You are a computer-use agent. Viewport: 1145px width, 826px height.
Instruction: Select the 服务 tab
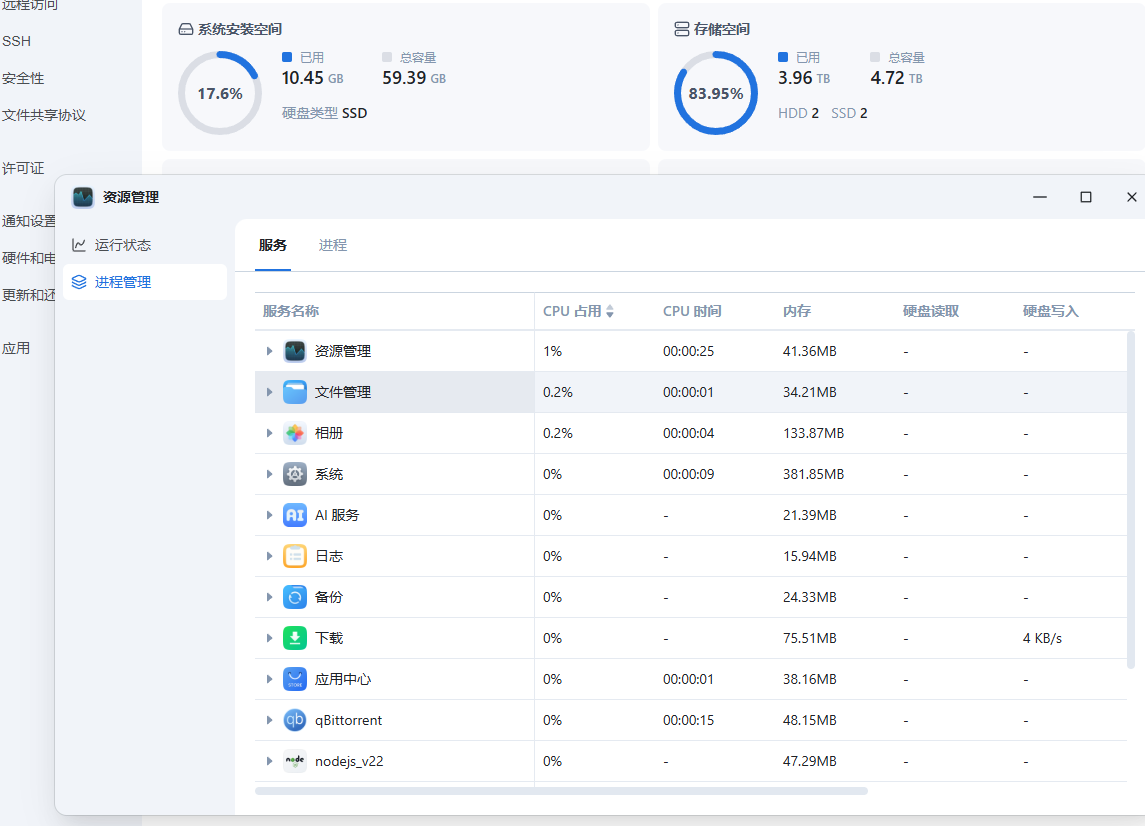[272, 245]
